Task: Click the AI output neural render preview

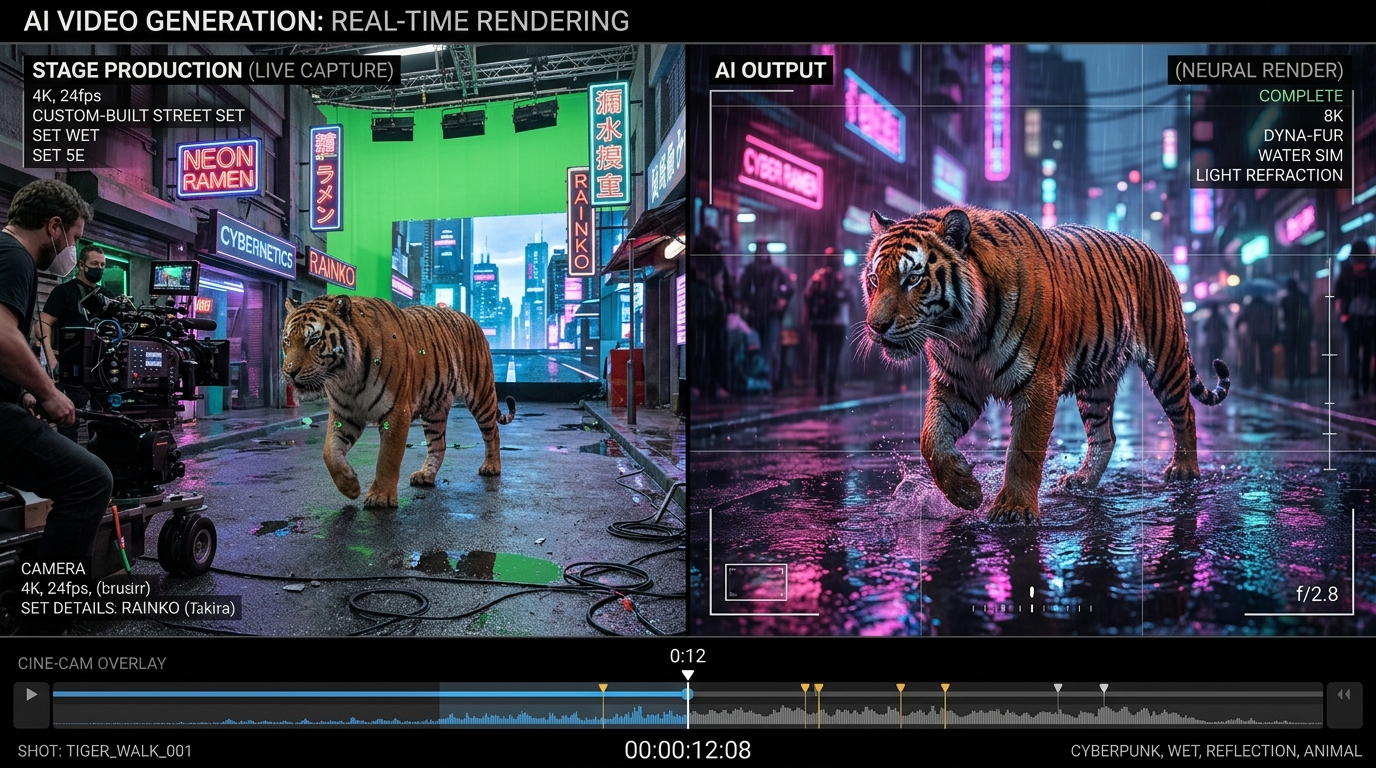Action: pyautogui.click(x=1033, y=340)
